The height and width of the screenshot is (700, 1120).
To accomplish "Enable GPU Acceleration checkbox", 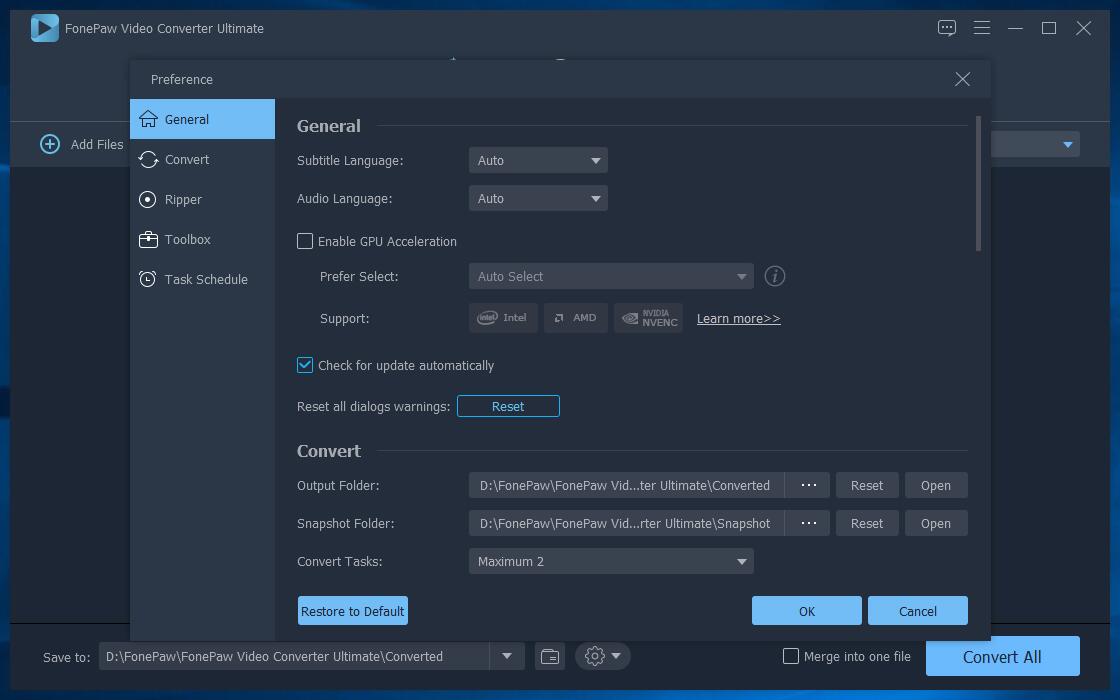I will pyautogui.click(x=305, y=241).
